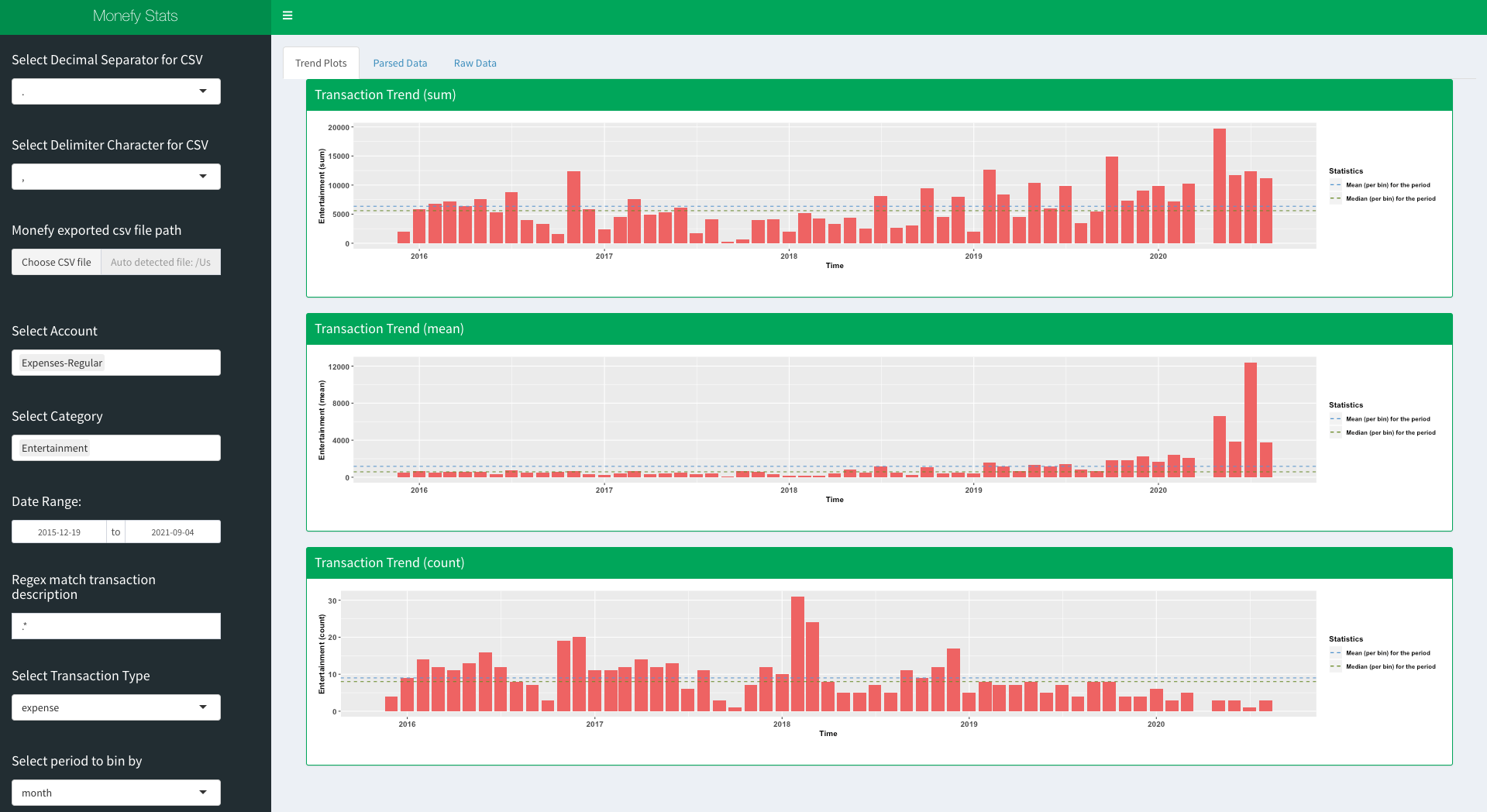Viewport: 1487px width, 812px height.
Task: Click Mean legend entry in mean chart
Action: [x=1380, y=419]
